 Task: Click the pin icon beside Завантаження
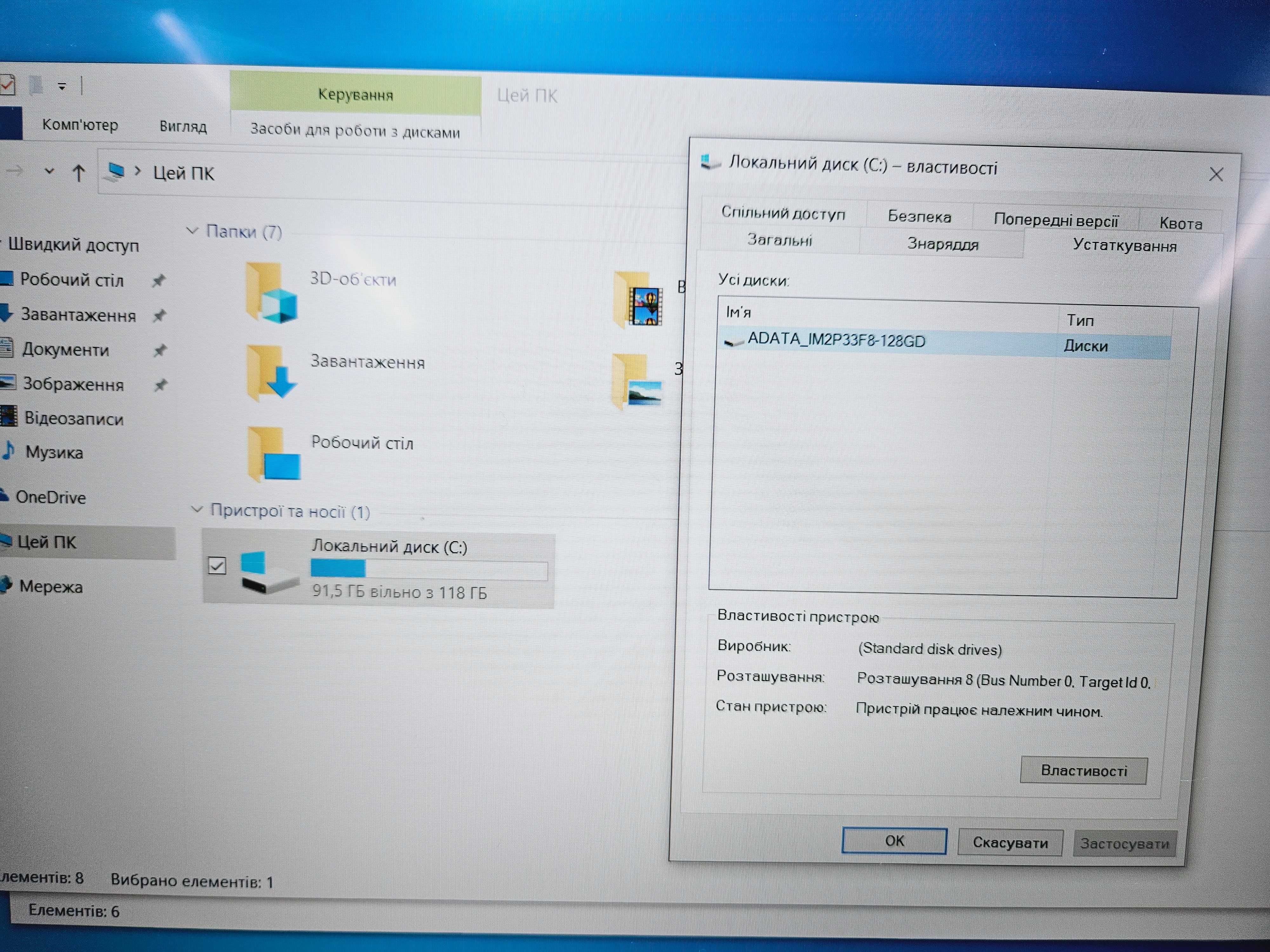[x=160, y=315]
